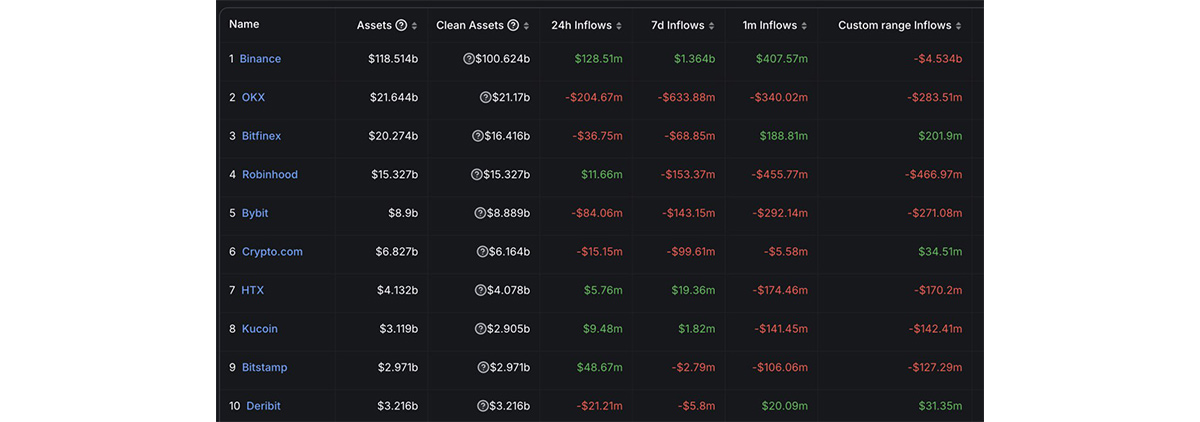Click question-mark icon in Bitstamp's Clean Assets cell

pos(482,367)
